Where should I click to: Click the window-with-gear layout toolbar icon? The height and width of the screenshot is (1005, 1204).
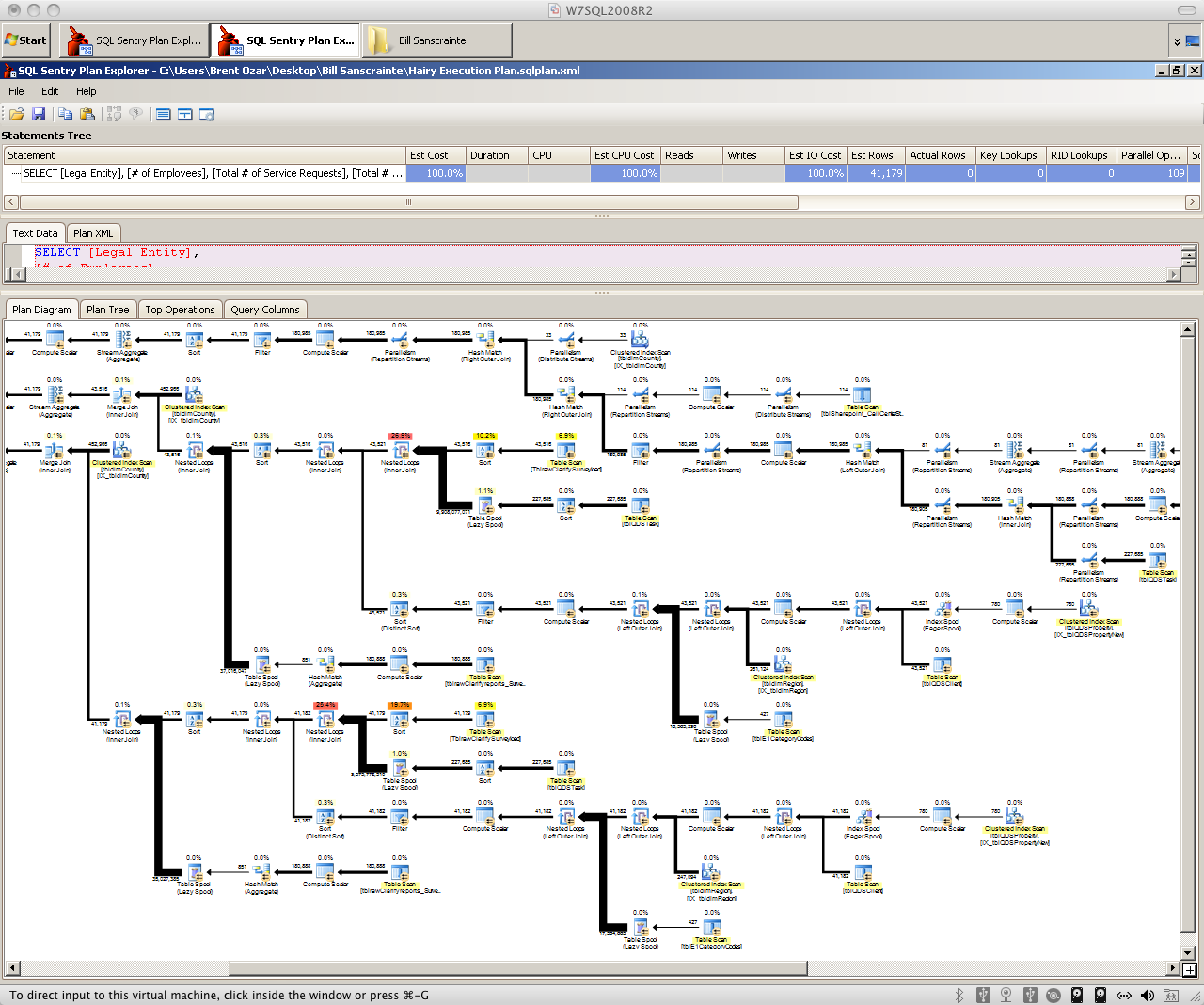coord(207,114)
